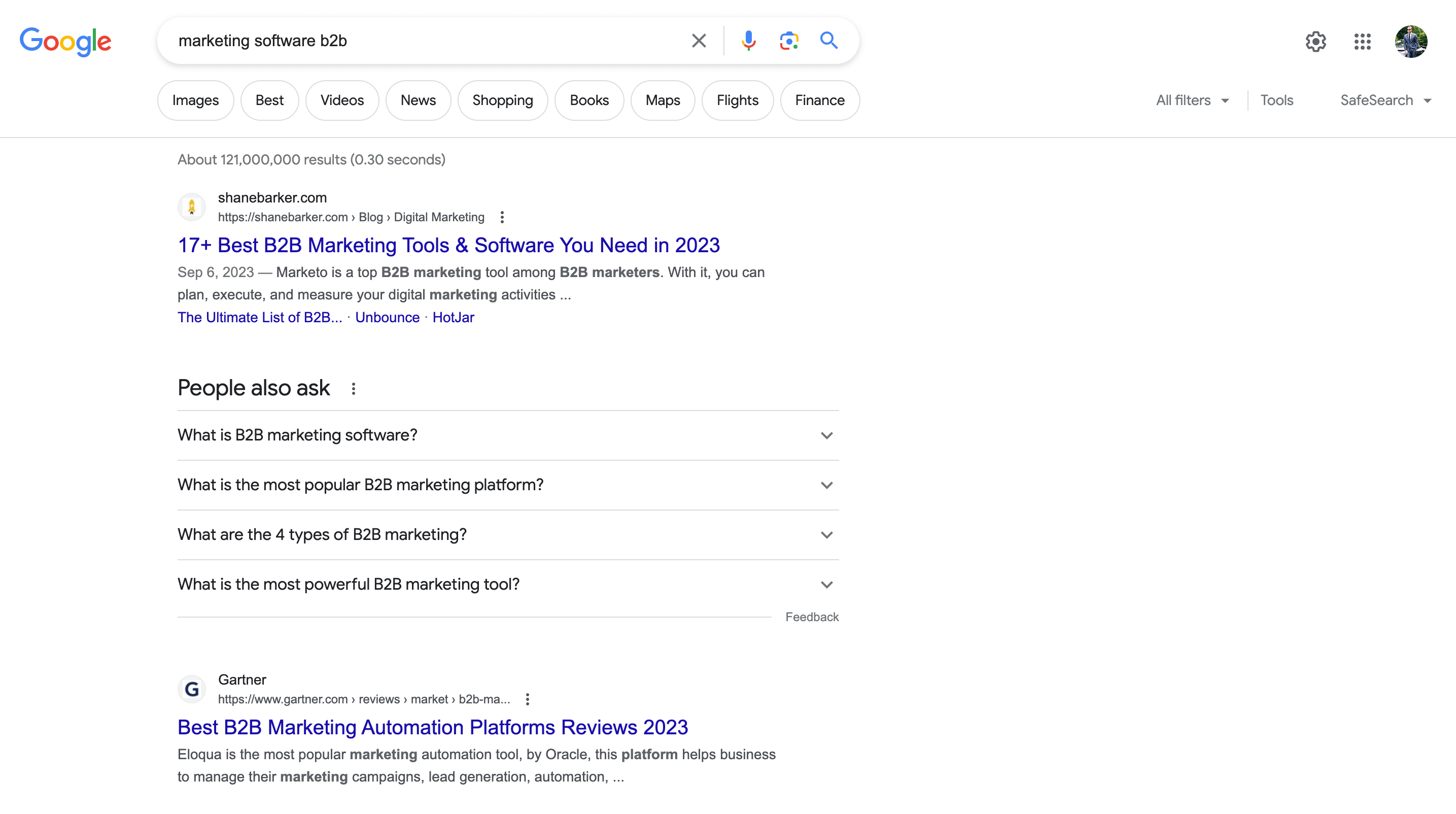Switch to Finance filter
The height and width of the screenshot is (814, 1456).
pyautogui.click(x=819, y=100)
